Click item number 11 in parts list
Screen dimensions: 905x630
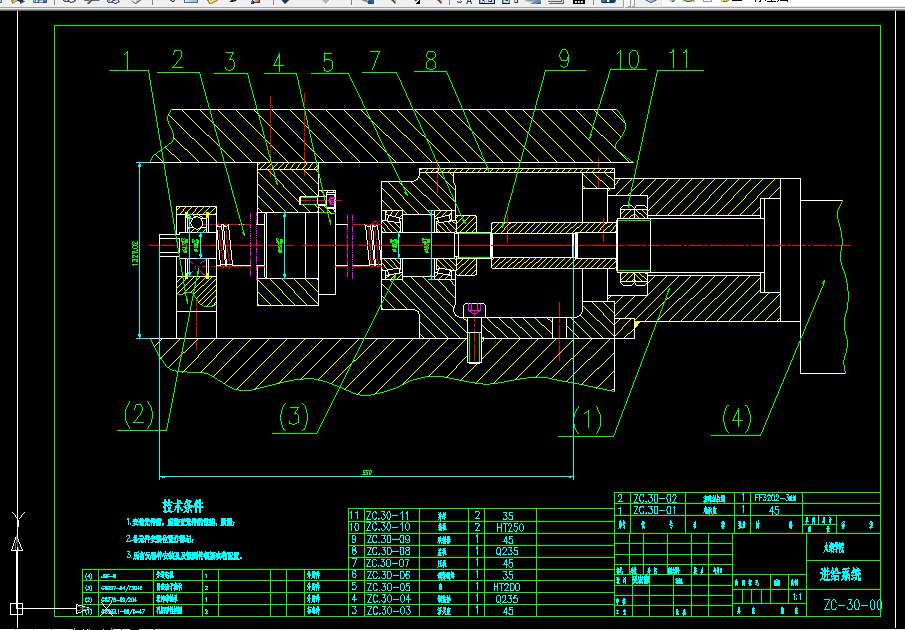pos(354,516)
